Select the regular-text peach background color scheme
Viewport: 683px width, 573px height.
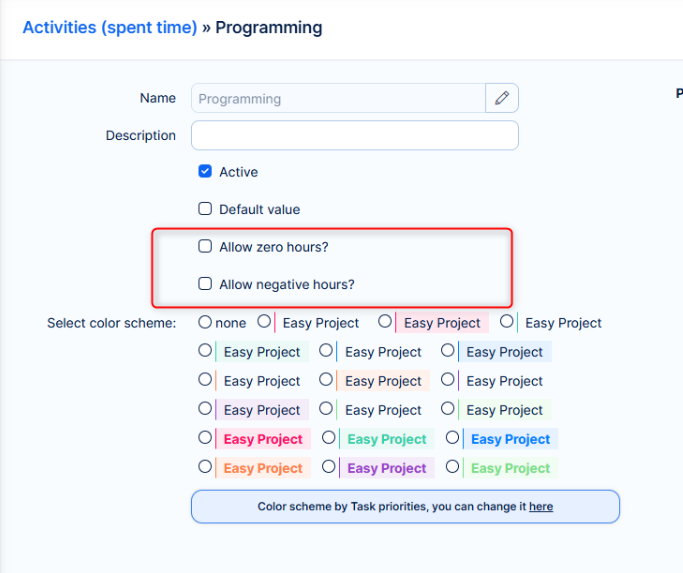[327, 380]
